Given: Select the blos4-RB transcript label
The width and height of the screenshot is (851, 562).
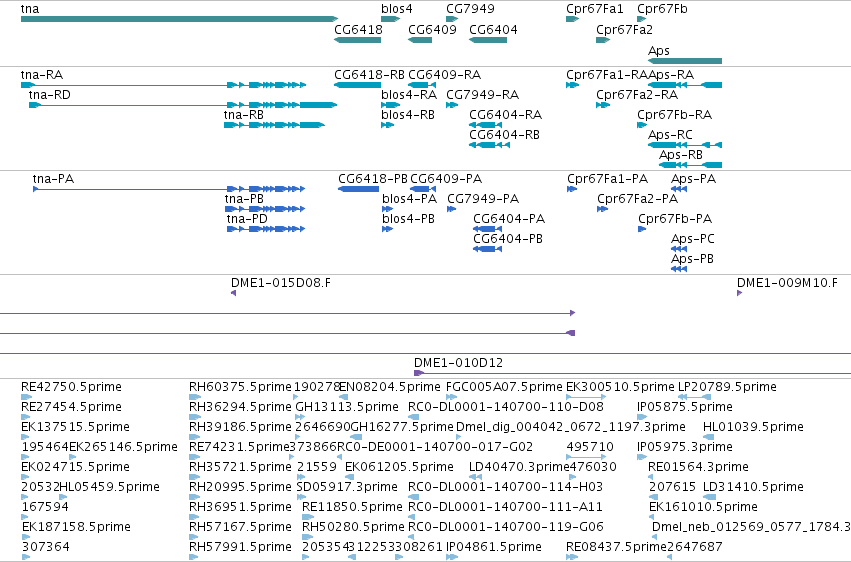Looking at the screenshot, I should tap(408, 114).
